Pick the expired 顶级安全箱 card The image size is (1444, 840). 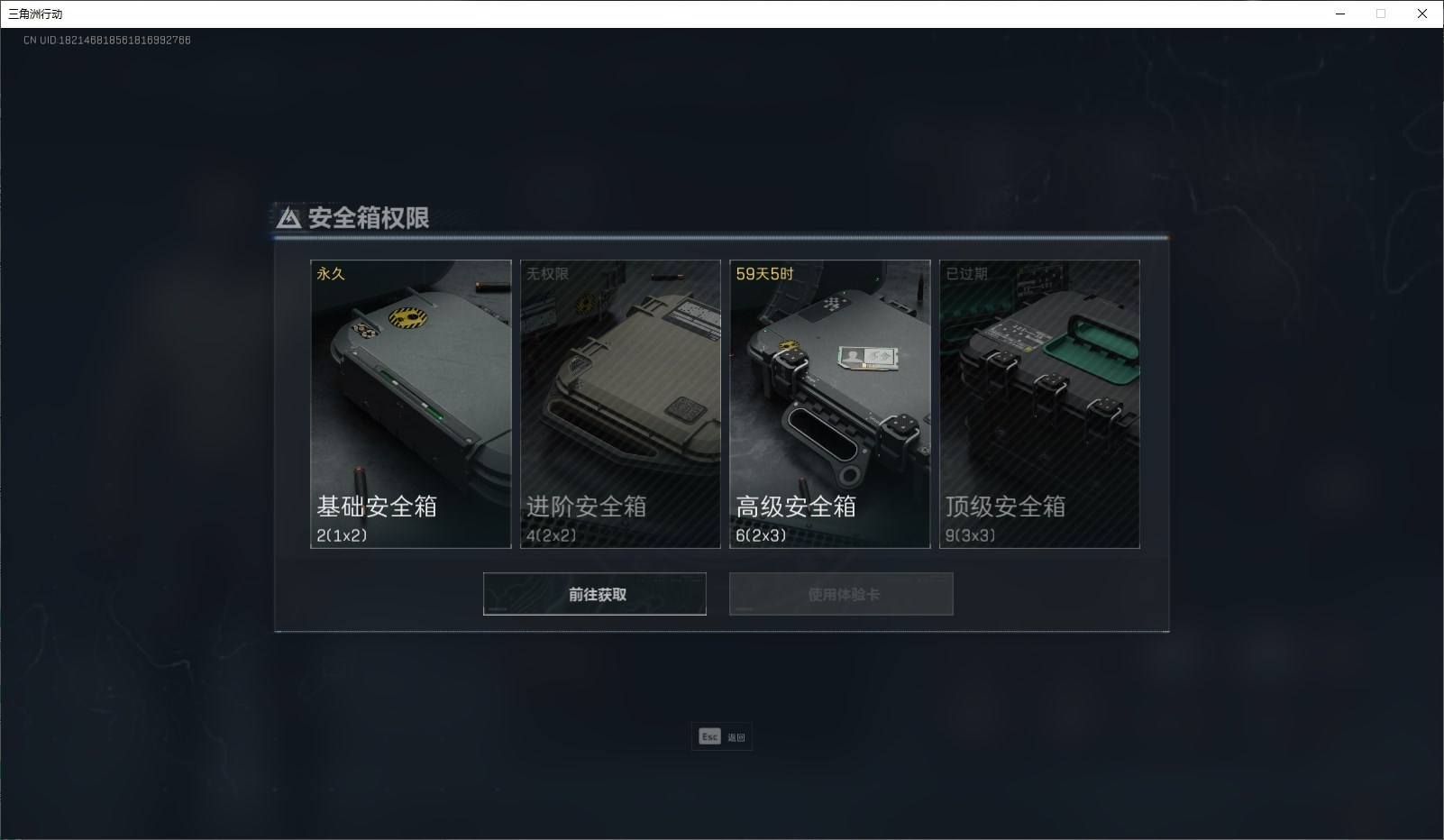point(1039,404)
